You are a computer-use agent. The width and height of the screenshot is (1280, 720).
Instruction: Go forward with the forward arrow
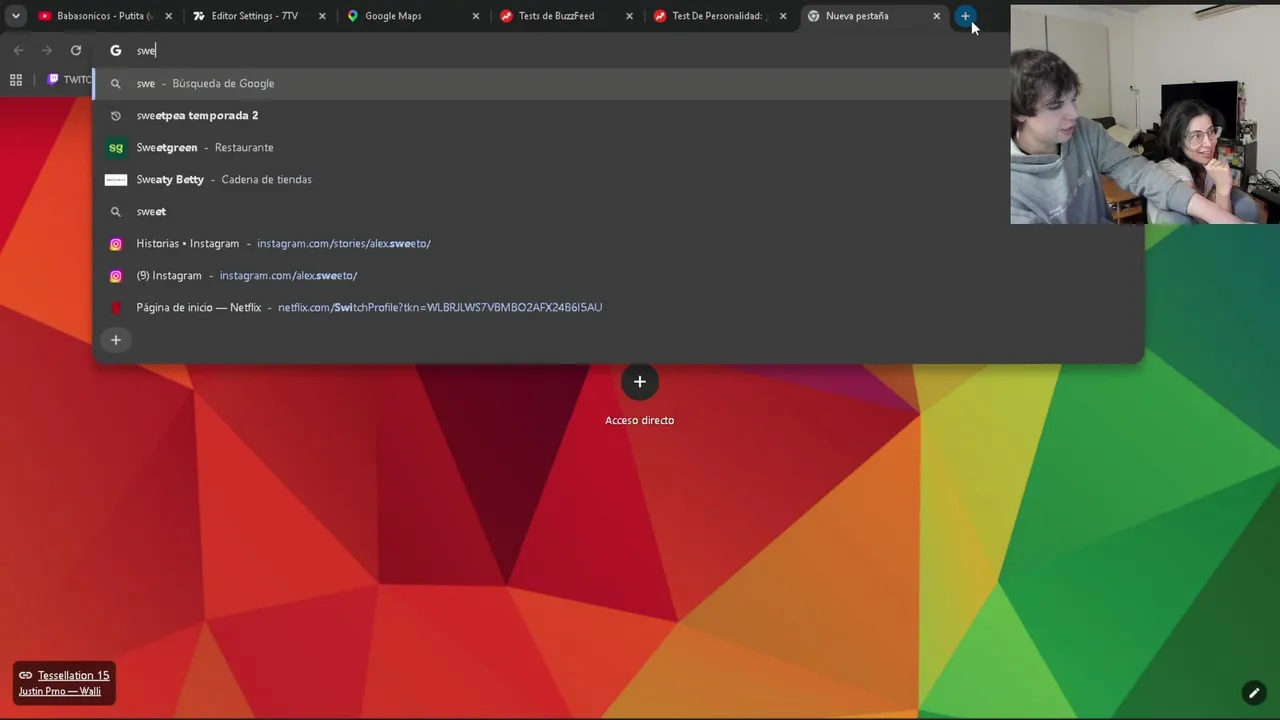(x=47, y=50)
